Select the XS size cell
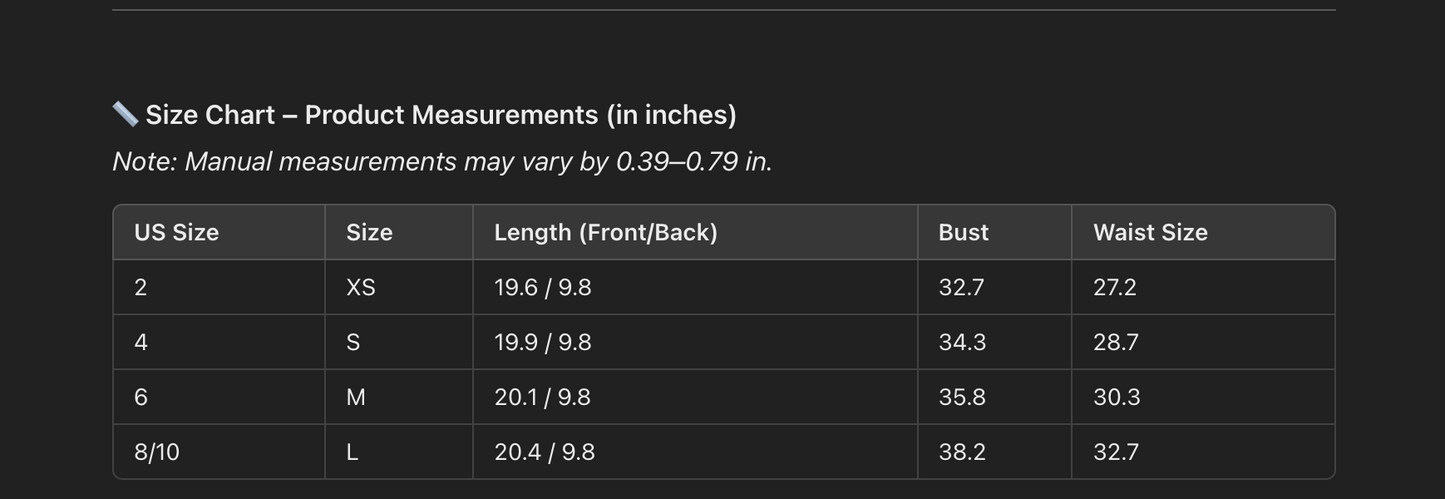The width and height of the screenshot is (1445, 499). tap(399, 287)
